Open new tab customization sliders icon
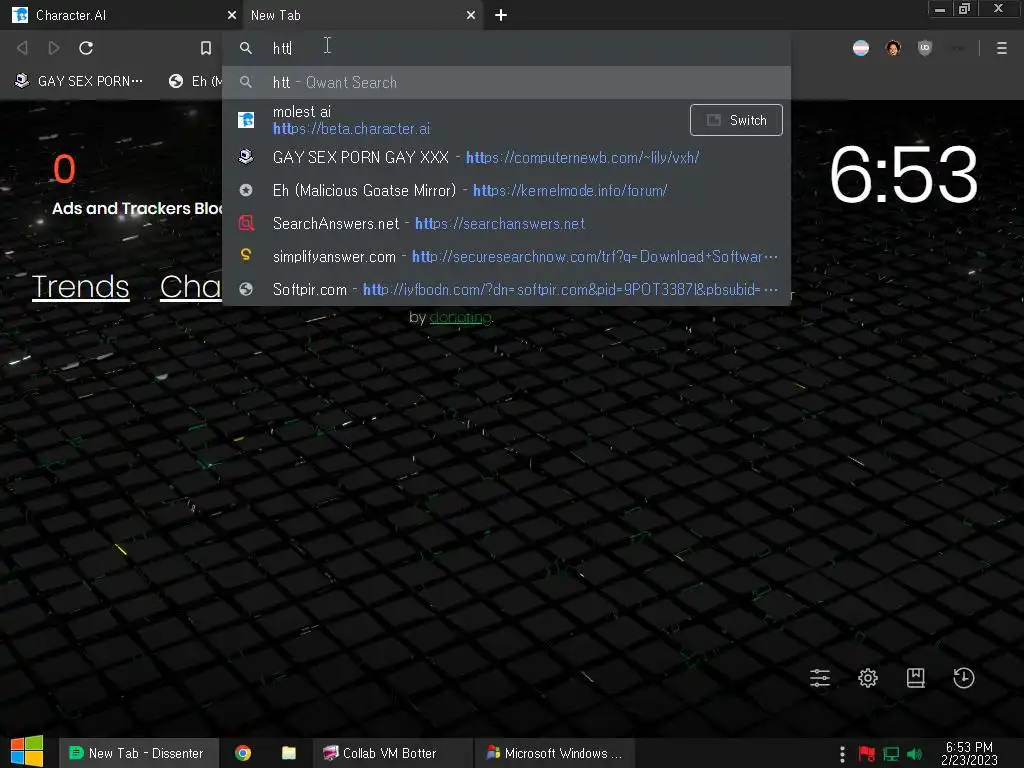 820,678
